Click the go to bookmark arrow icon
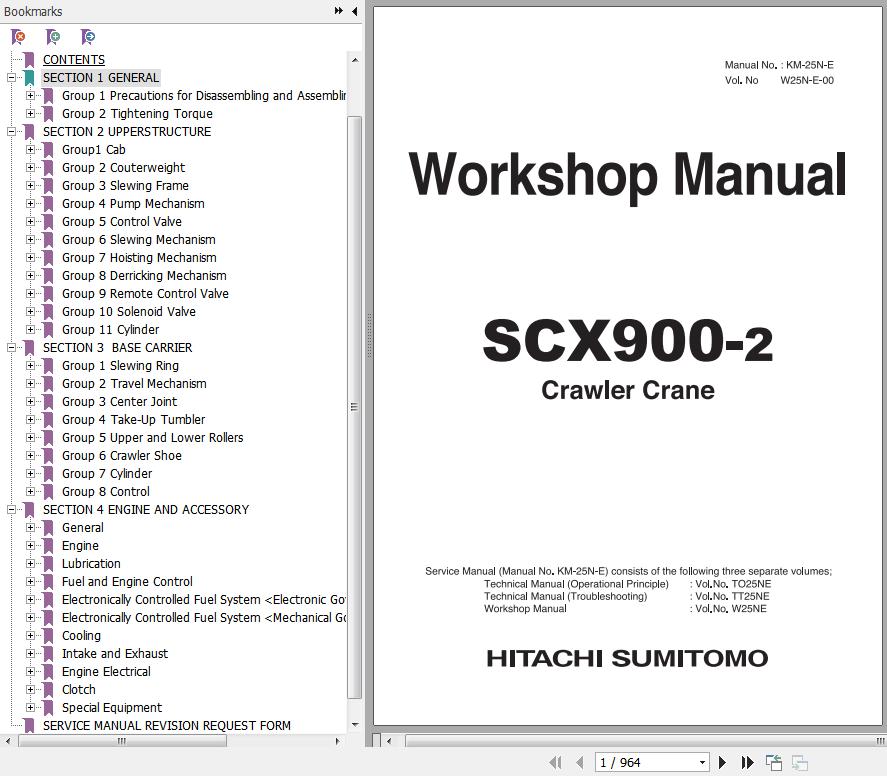 pyautogui.click(x=88, y=37)
